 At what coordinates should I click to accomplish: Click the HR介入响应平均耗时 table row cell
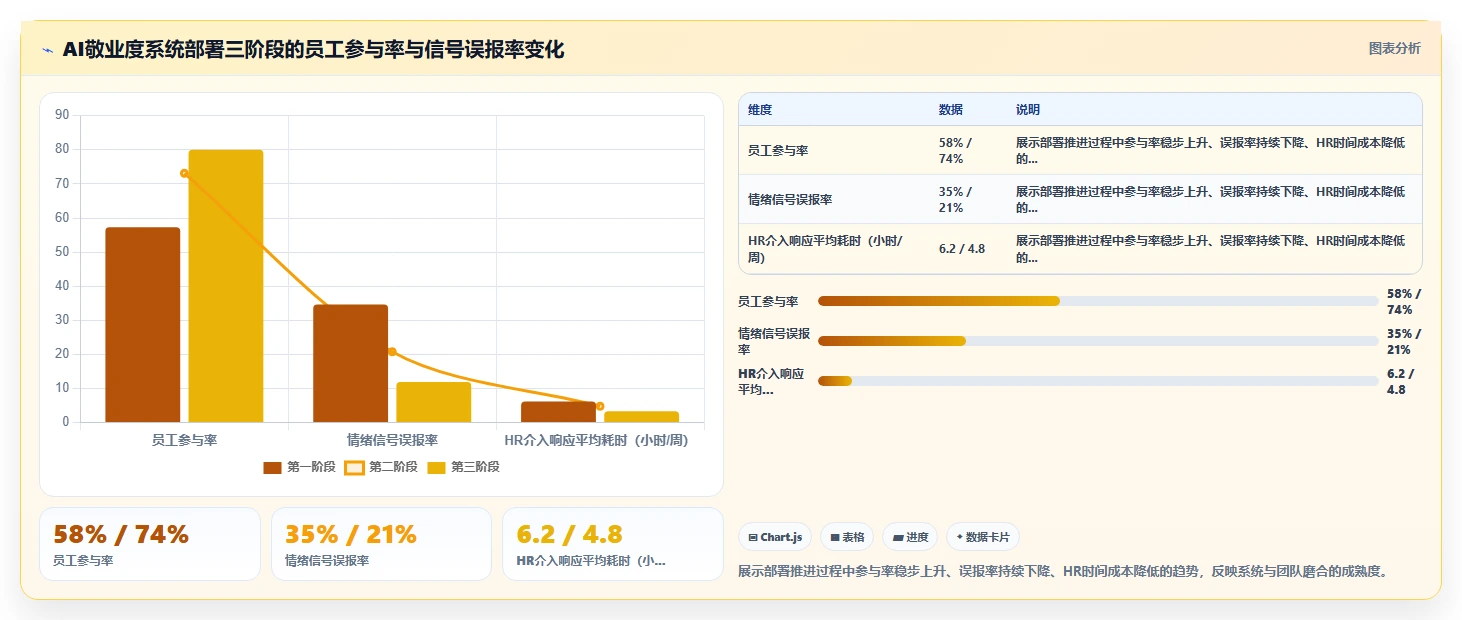pyautogui.click(x=834, y=248)
